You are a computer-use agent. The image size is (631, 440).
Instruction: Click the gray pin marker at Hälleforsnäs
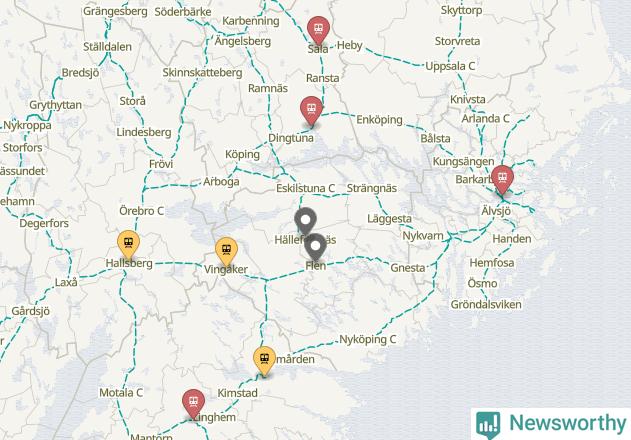(305, 221)
